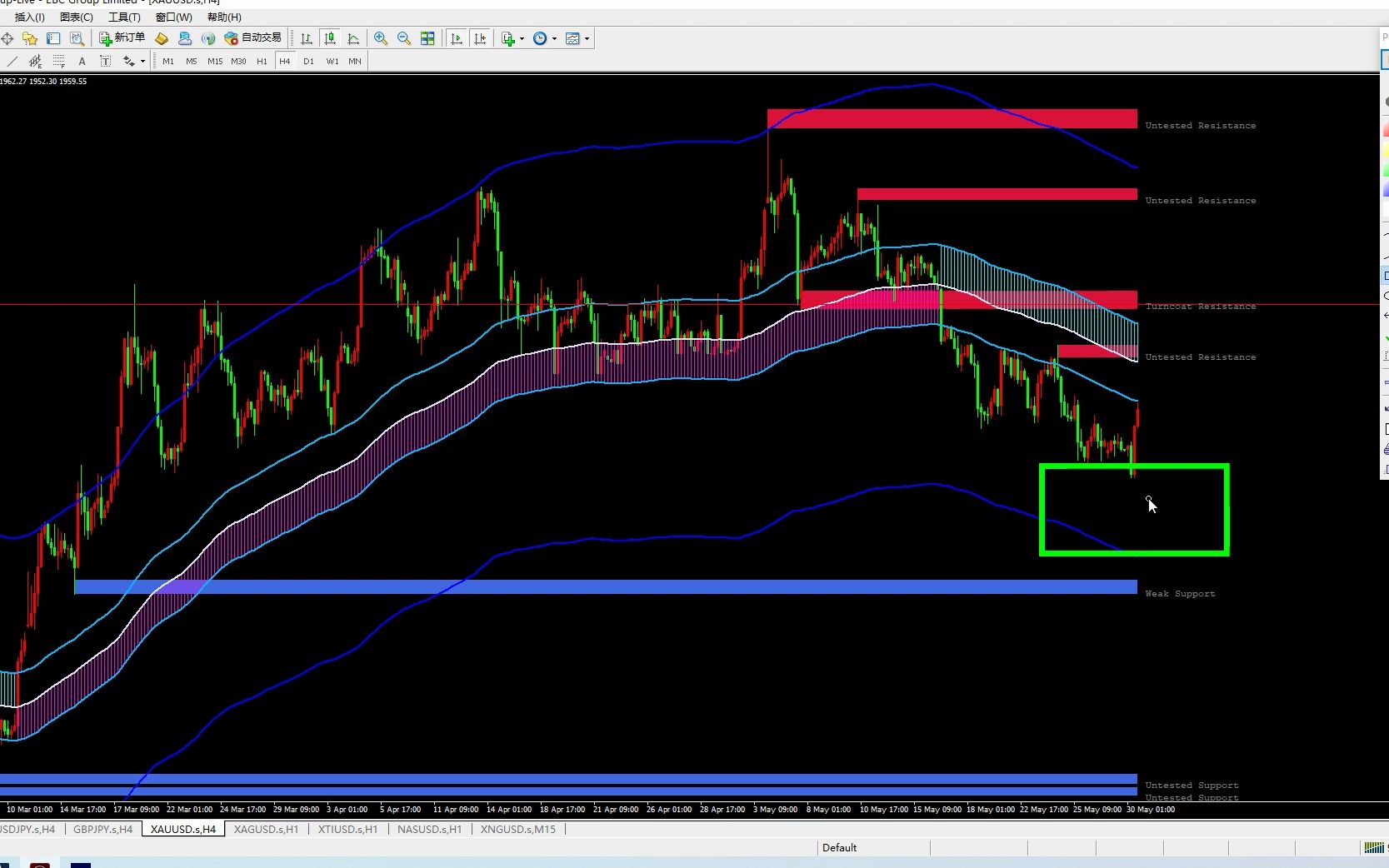
Task: Switch to the XAUUSD.s,H4 chart tab
Action: pyautogui.click(x=183, y=829)
